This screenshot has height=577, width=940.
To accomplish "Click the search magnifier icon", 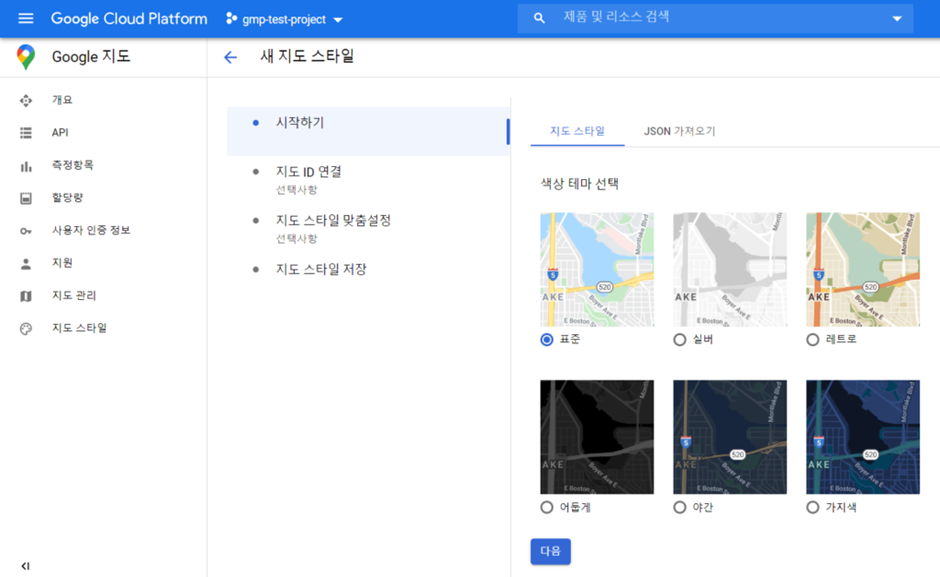I will [x=539, y=18].
